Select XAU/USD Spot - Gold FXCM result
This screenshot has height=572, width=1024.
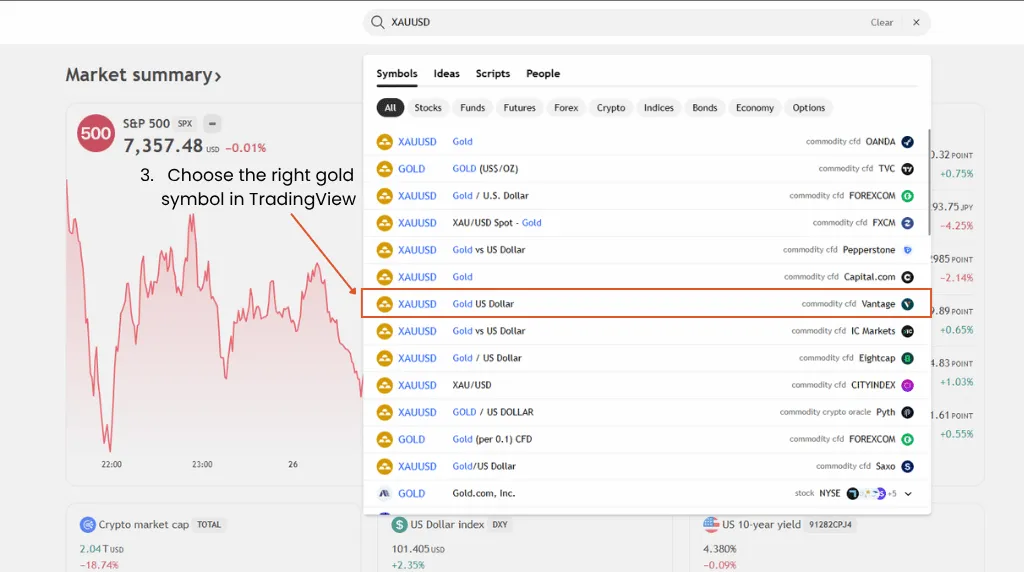click(647, 223)
